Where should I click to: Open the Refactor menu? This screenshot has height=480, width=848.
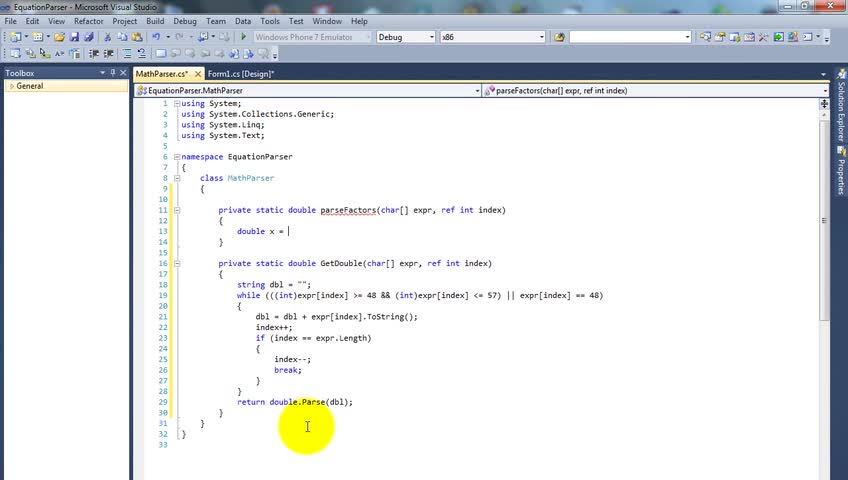pyautogui.click(x=89, y=21)
